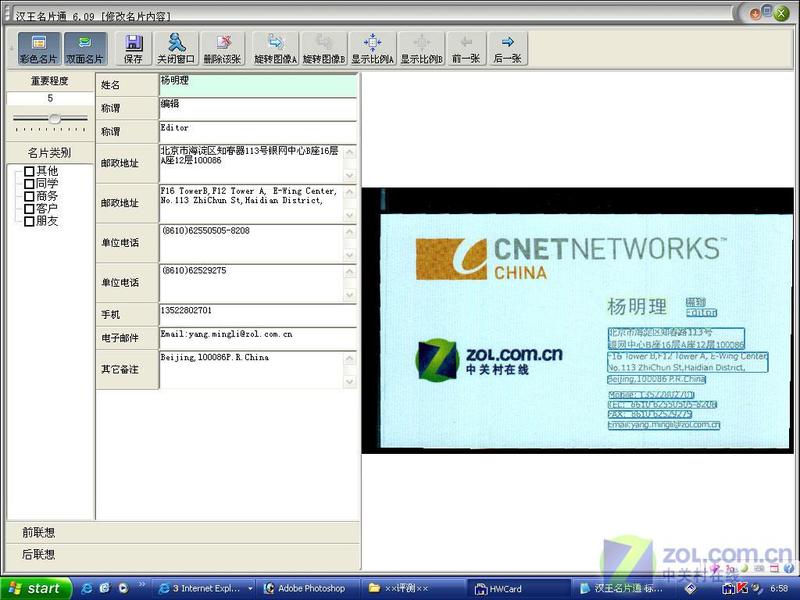Check the 朋友 category box
This screenshot has width=800, height=600.
click(x=29, y=221)
